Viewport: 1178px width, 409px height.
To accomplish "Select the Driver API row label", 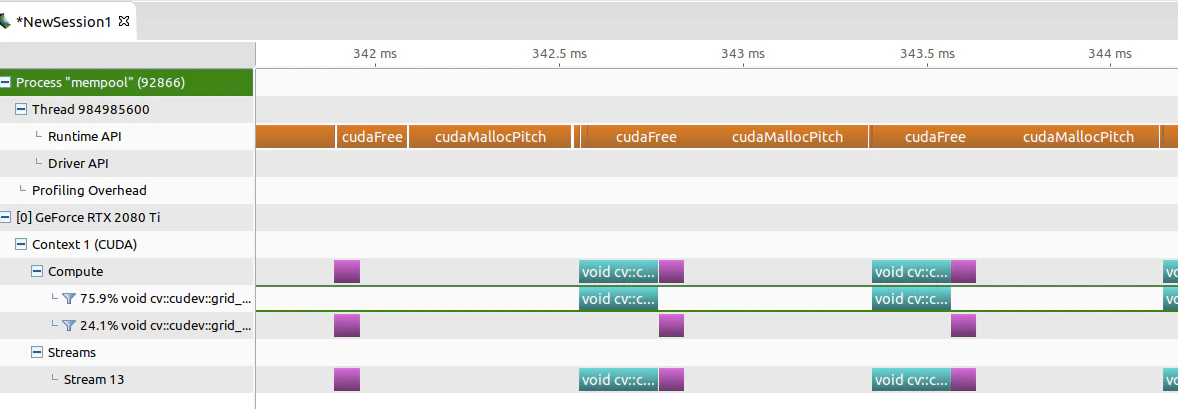I will click(x=78, y=164).
